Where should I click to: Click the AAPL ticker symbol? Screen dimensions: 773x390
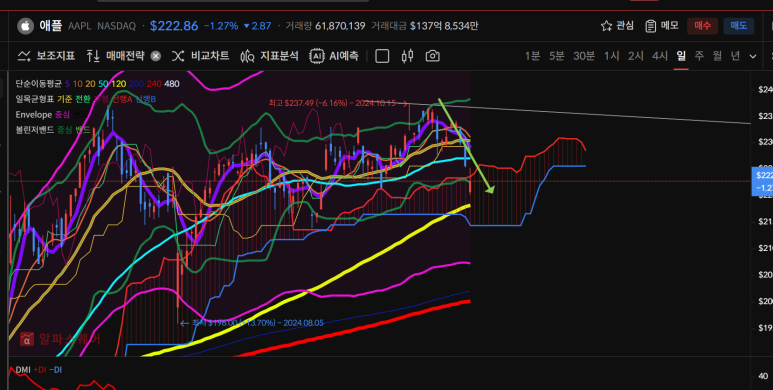click(80, 26)
